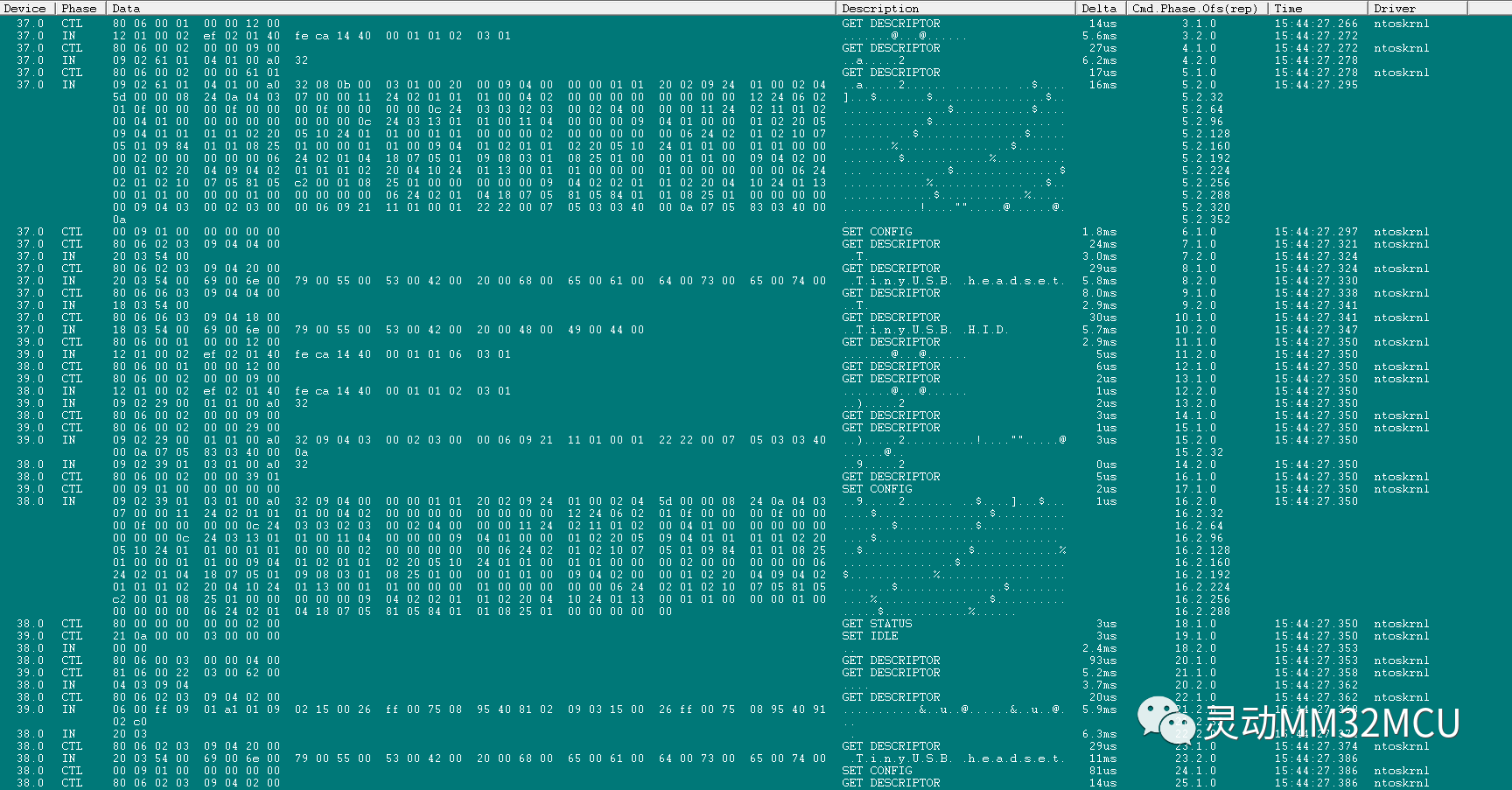Click the Delta column header
Viewport: 1512px width, 790px height.
coord(1101,8)
